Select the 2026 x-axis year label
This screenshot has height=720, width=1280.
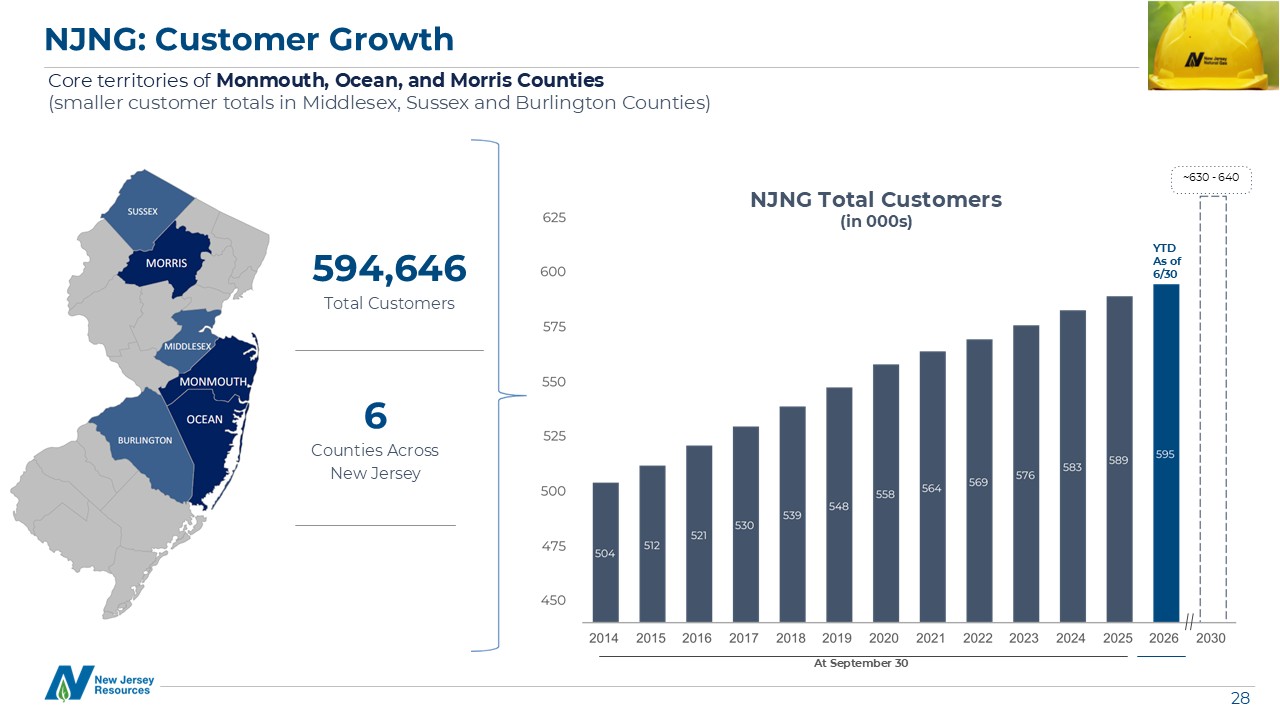pos(1164,638)
